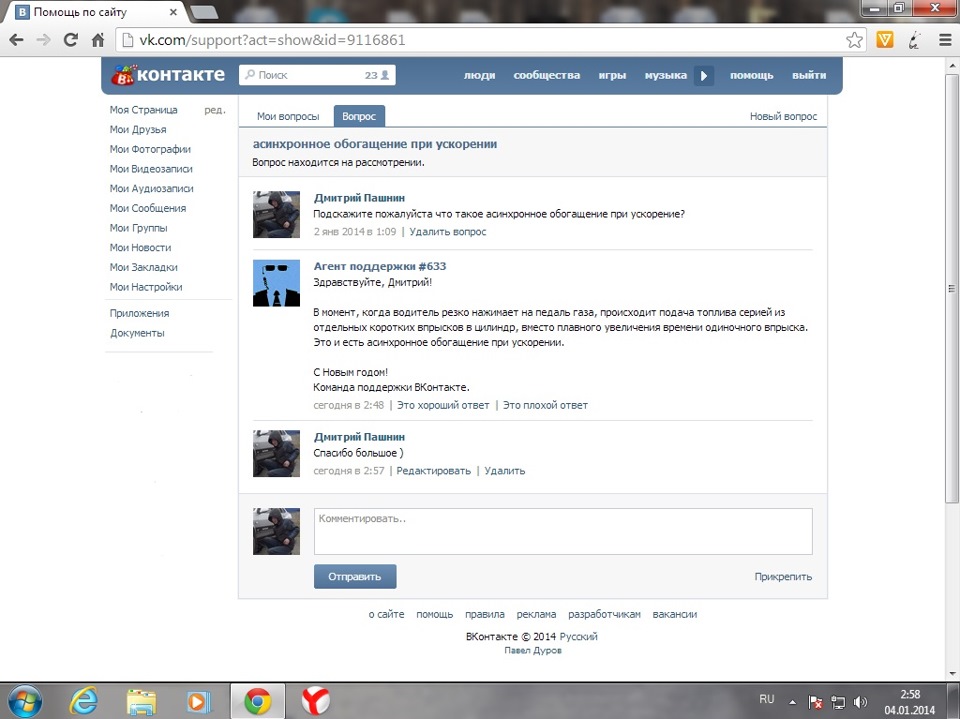Open Документы in sidebar
Screen dimensions: 960x719
point(137,333)
